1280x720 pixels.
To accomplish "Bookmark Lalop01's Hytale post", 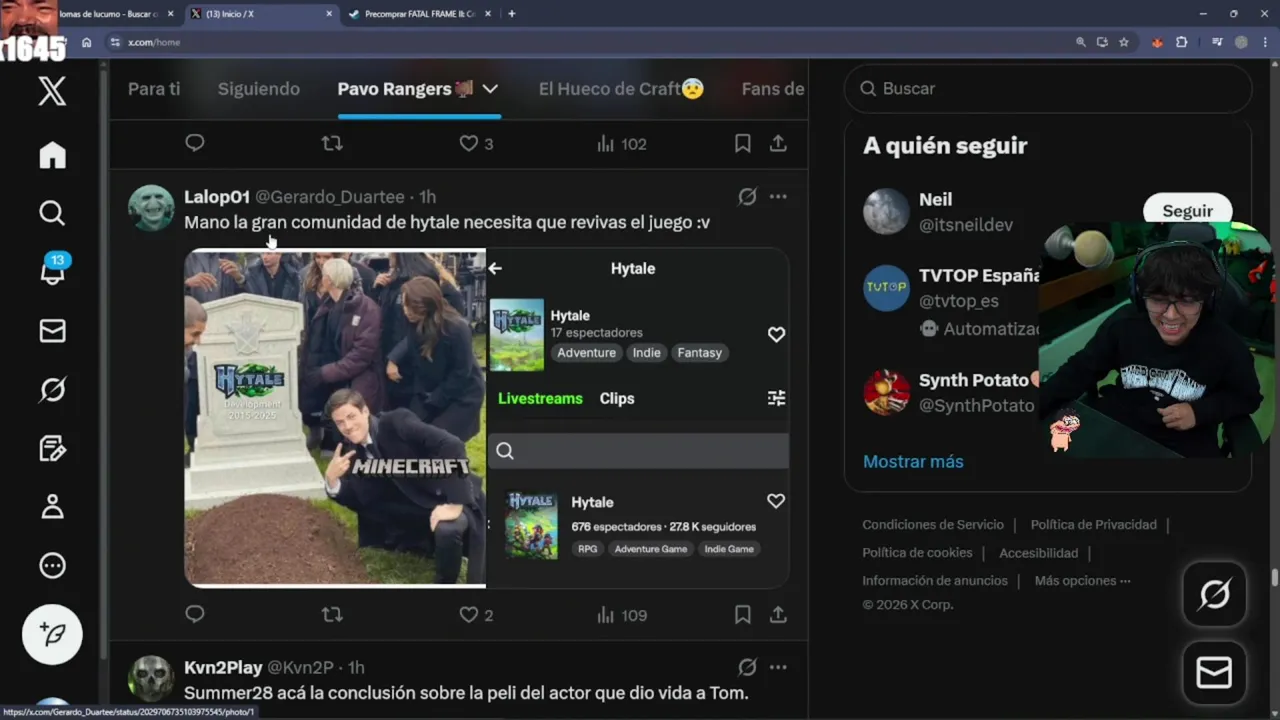I will 742,615.
